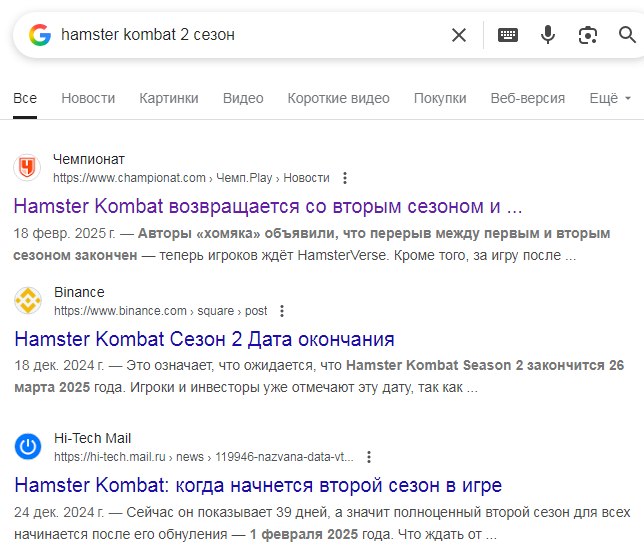The width and height of the screenshot is (644, 545).
Task: Click the Чемпионат site favicon
Action: (x=27, y=168)
